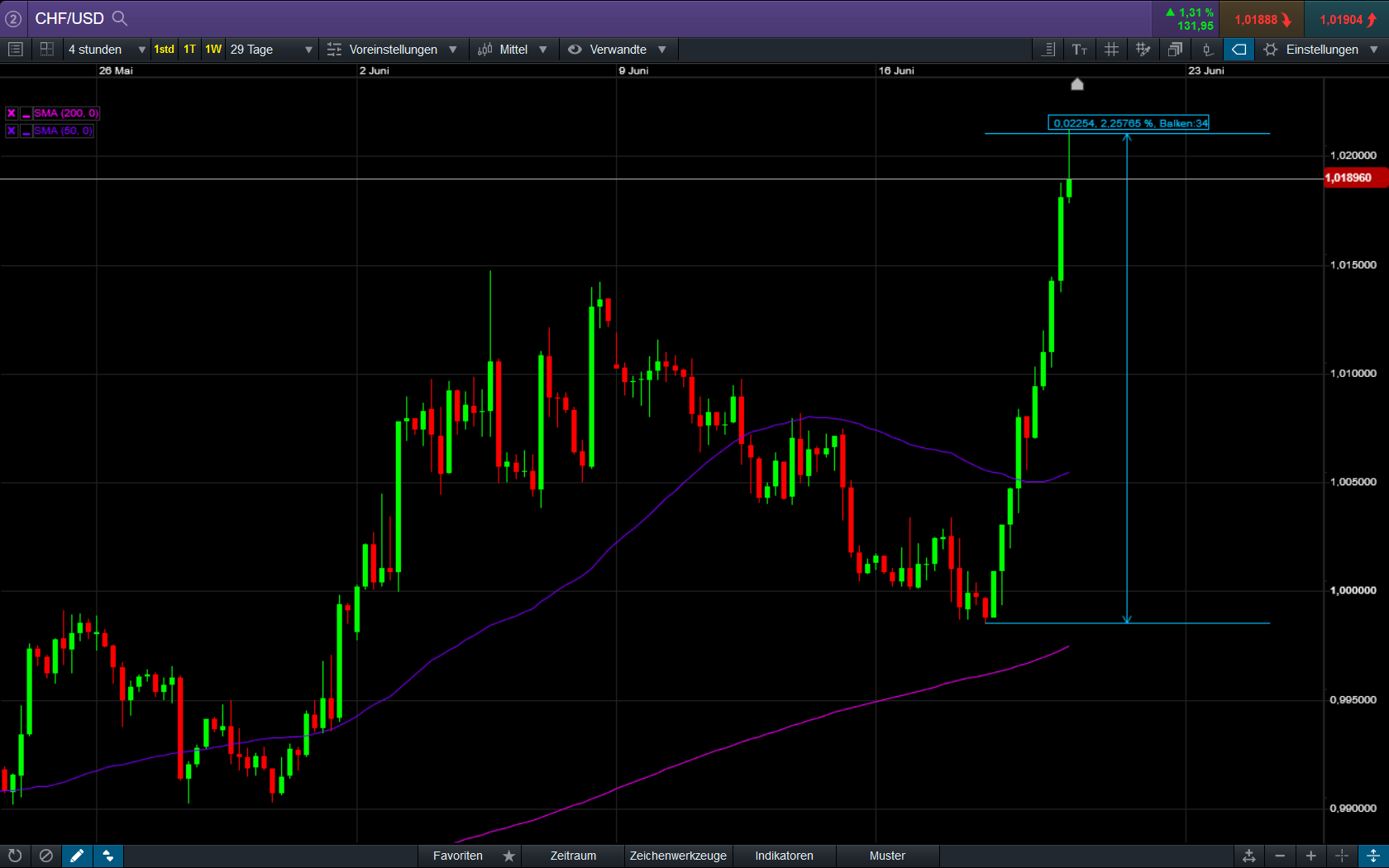This screenshot has height=868, width=1389.
Task: Open the Einstellungen settings dropdown
Action: tap(1321, 50)
